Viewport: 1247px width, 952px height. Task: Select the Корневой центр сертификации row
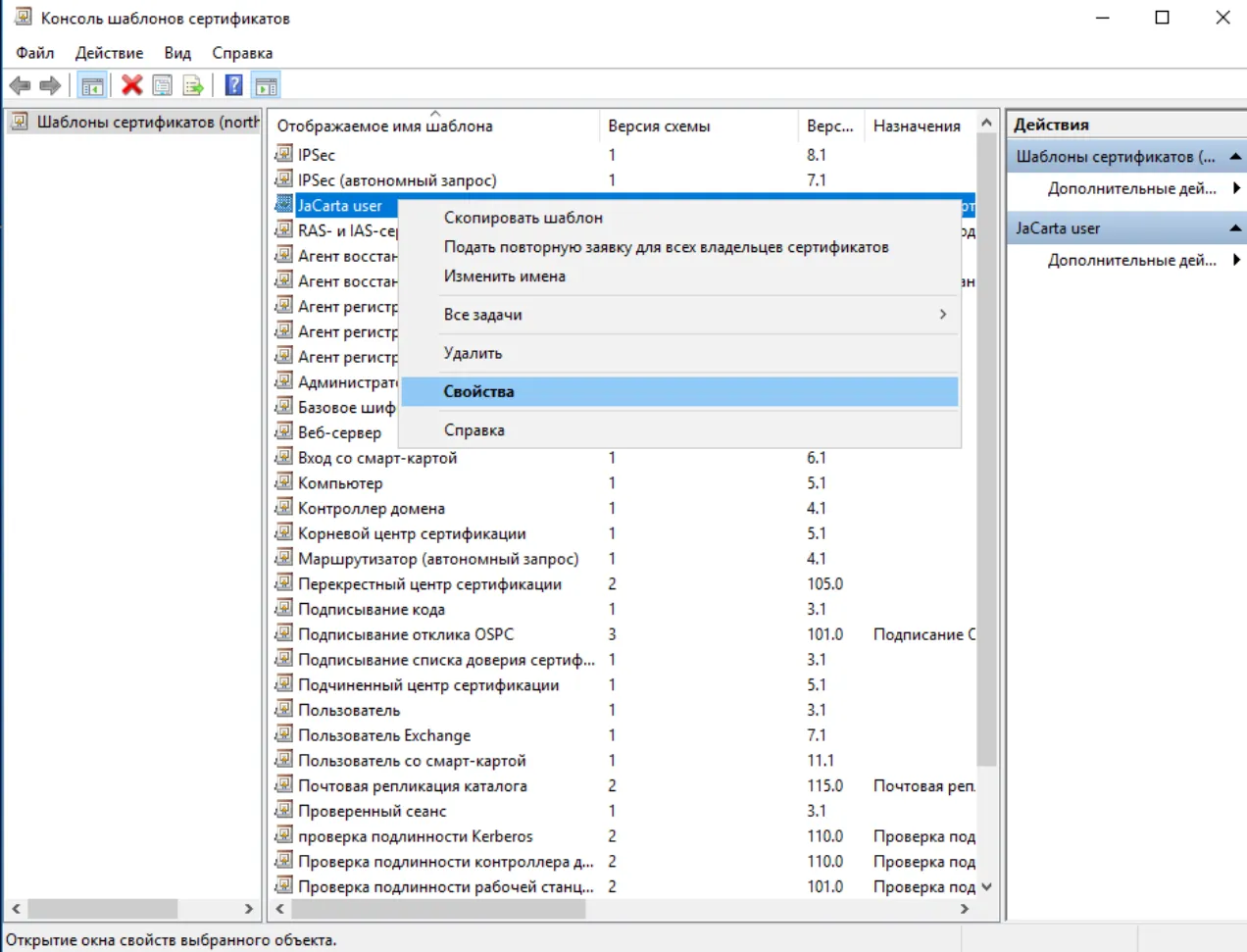click(623, 533)
